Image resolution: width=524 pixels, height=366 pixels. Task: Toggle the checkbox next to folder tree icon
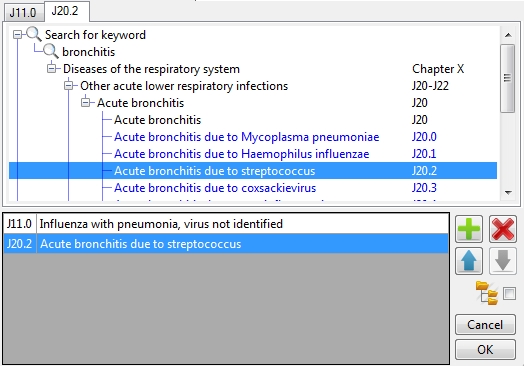point(509,293)
